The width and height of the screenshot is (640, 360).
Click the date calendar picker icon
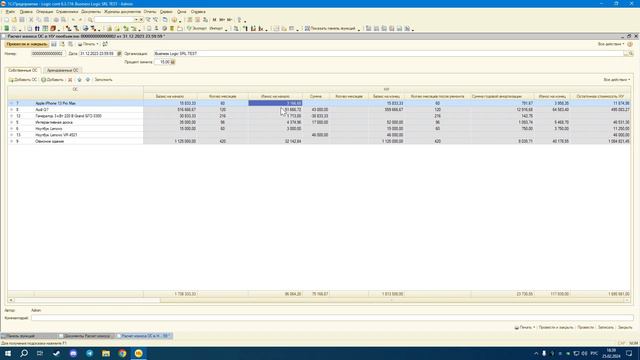pyautogui.click(x=119, y=53)
